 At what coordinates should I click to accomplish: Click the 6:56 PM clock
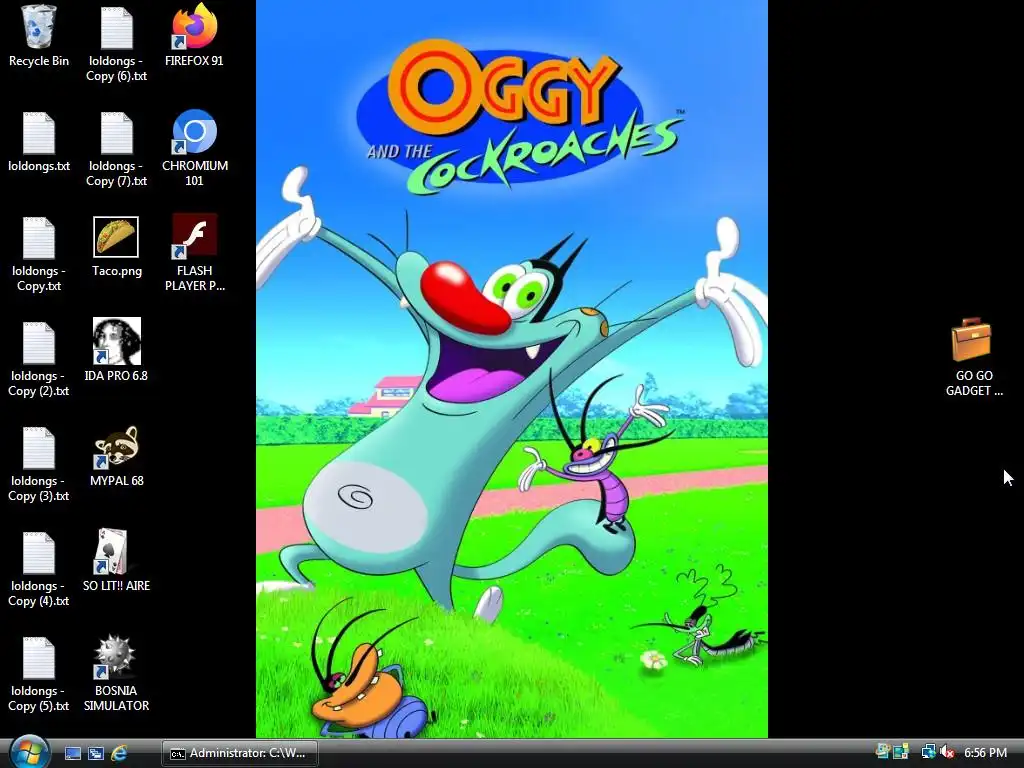pos(985,753)
